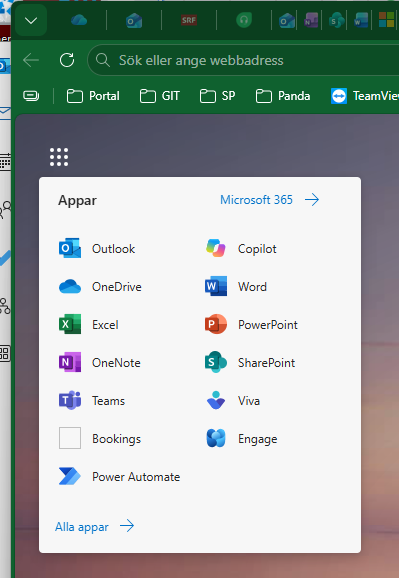Switch to the OneNote pinned tab
399x578 pixels.
pos(311,20)
